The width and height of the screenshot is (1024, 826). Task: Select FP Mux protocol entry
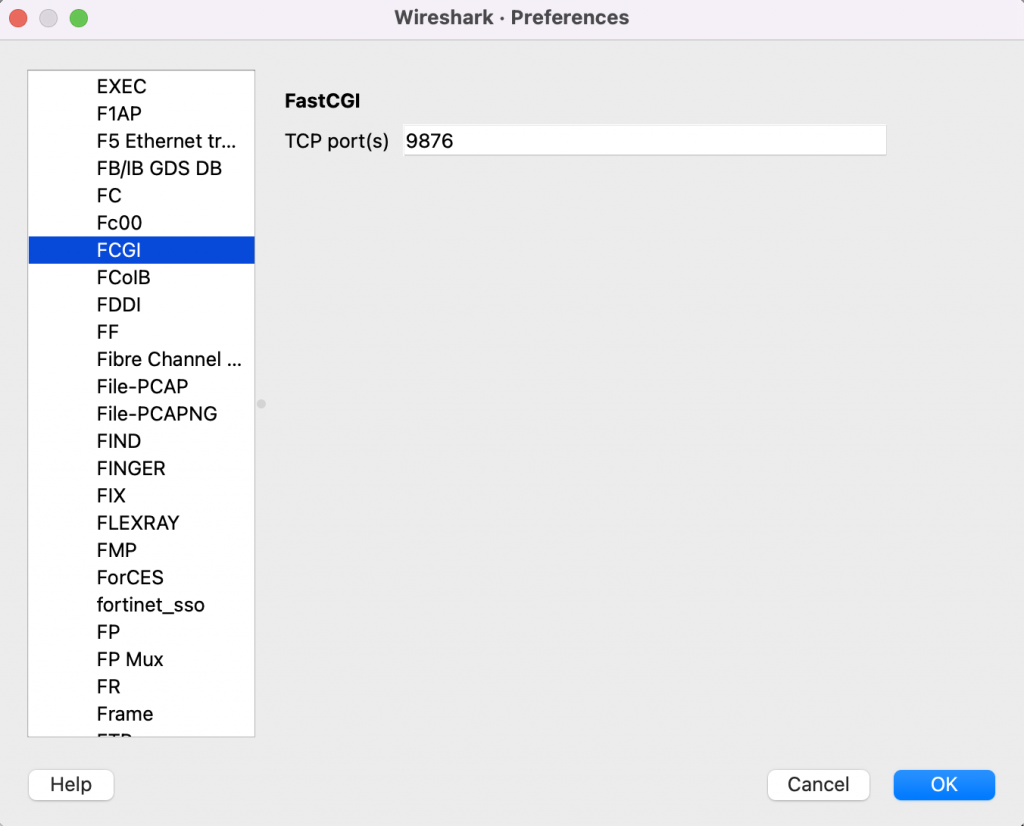tap(142, 659)
